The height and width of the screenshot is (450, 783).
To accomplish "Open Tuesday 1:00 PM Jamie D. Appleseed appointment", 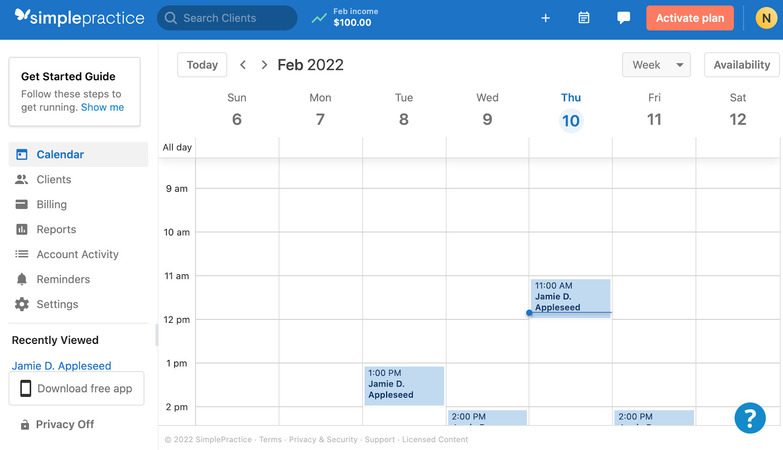I will coord(404,386).
